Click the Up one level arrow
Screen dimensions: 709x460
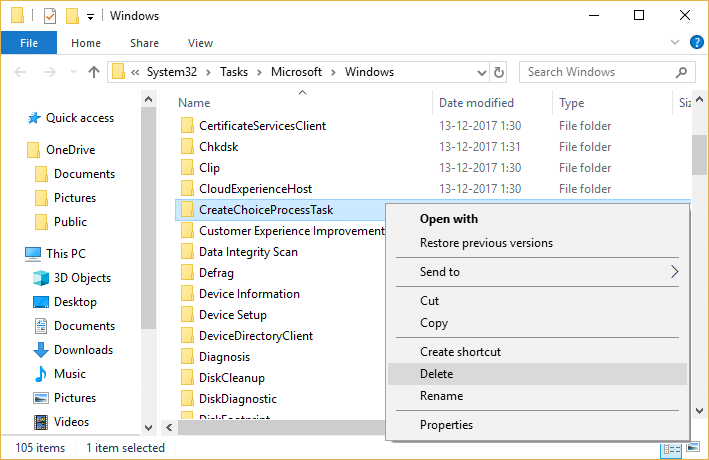[x=94, y=72]
